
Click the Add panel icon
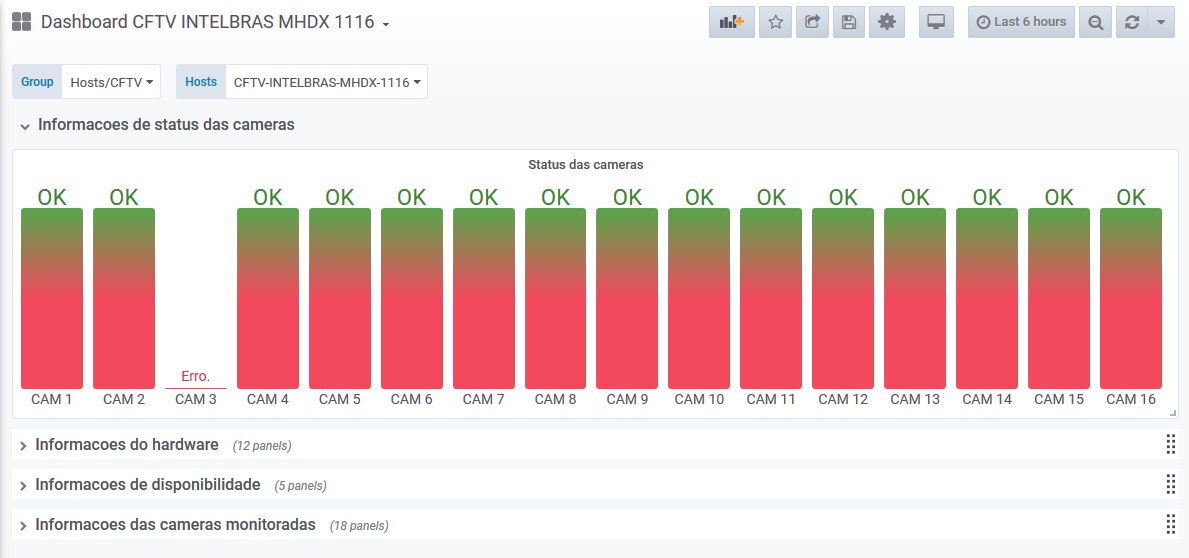click(x=732, y=22)
